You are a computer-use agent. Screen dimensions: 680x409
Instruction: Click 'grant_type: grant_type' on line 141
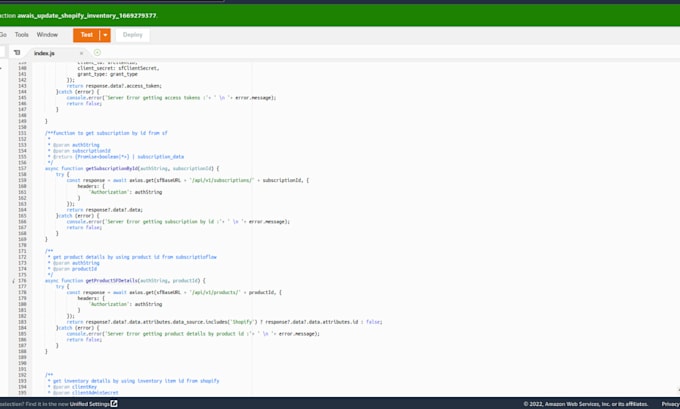[x=107, y=74]
